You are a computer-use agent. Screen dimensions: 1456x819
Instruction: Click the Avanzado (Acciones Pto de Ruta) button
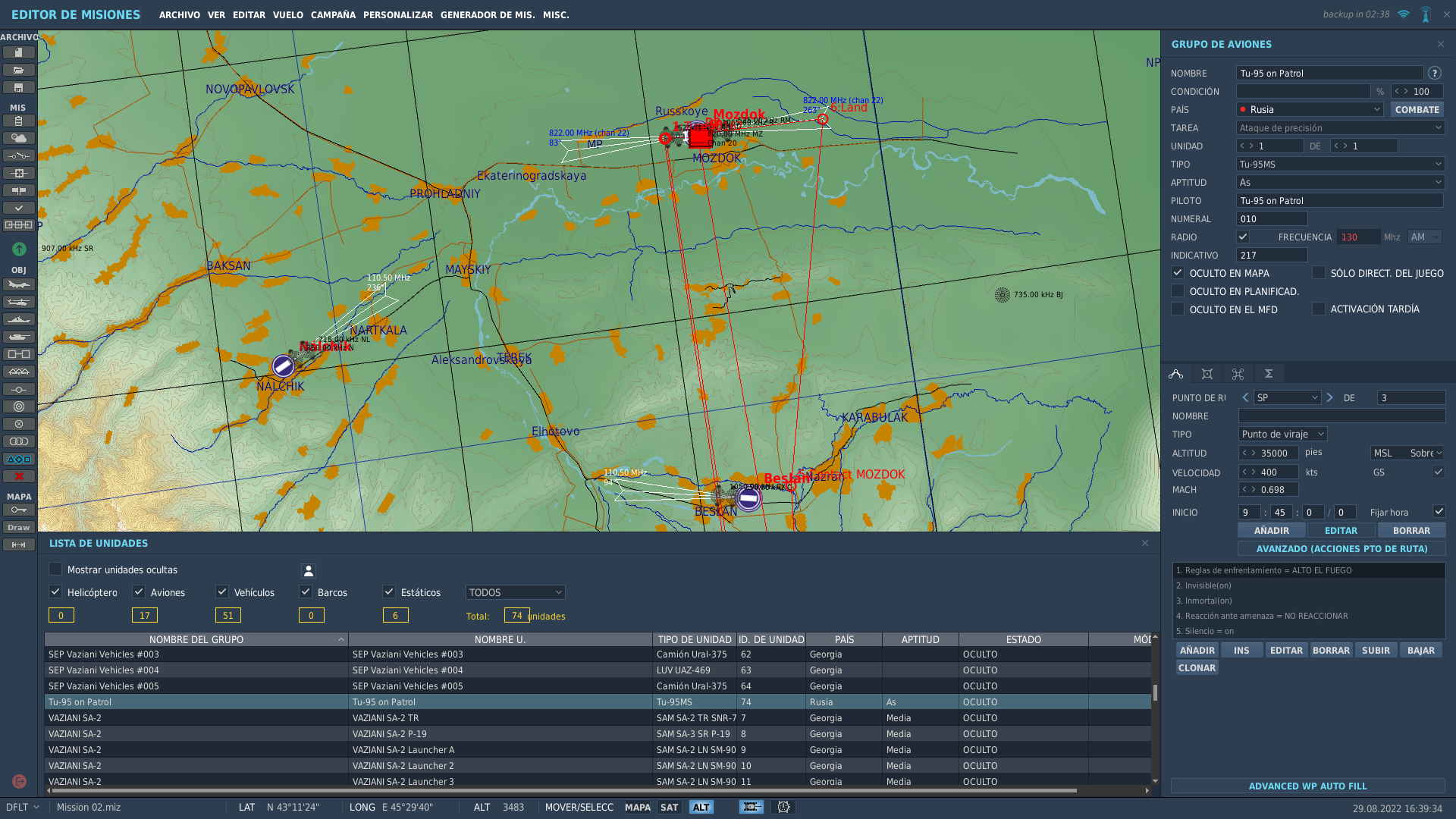pos(1341,548)
